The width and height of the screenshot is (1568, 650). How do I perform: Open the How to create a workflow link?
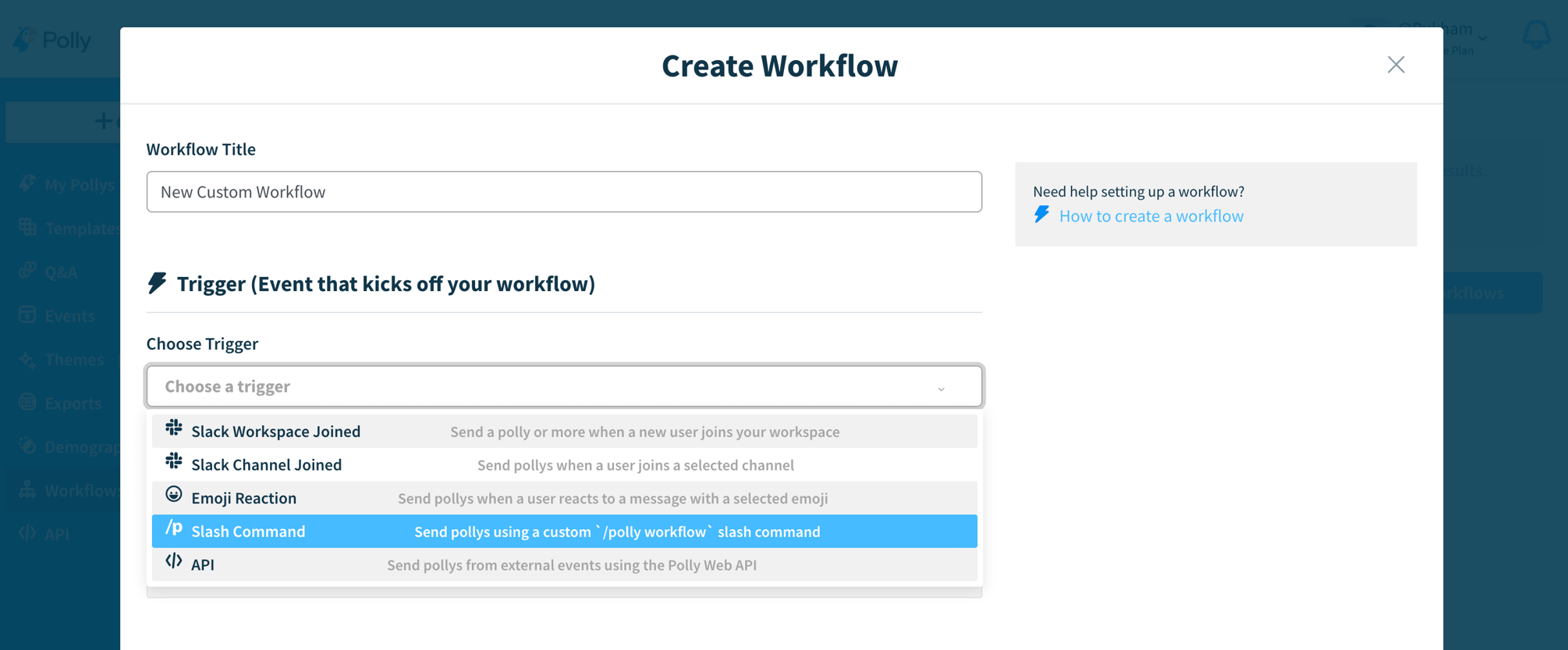pos(1151,216)
